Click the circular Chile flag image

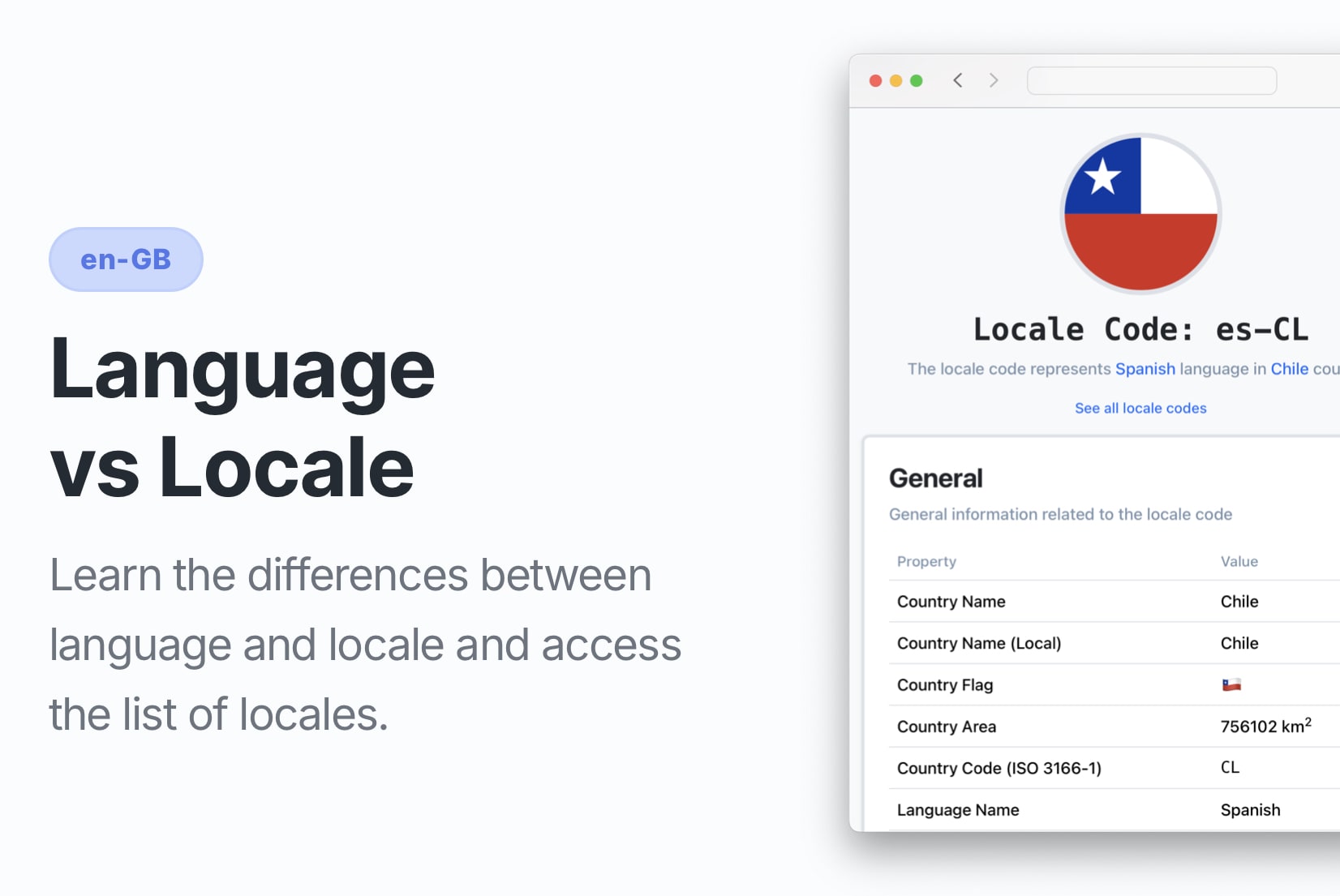(1141, 214)
